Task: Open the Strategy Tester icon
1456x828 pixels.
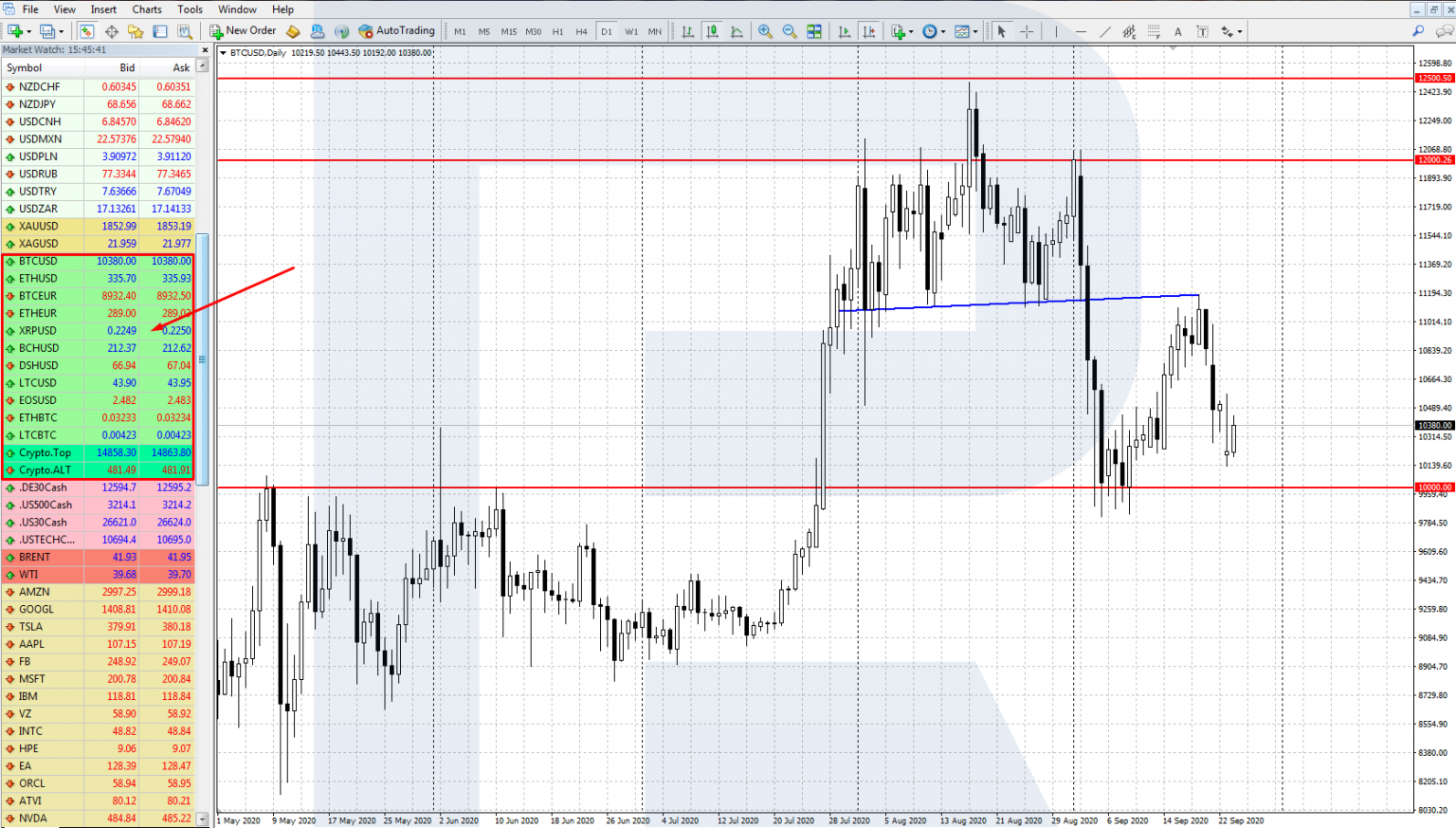Action: [185, 31]
